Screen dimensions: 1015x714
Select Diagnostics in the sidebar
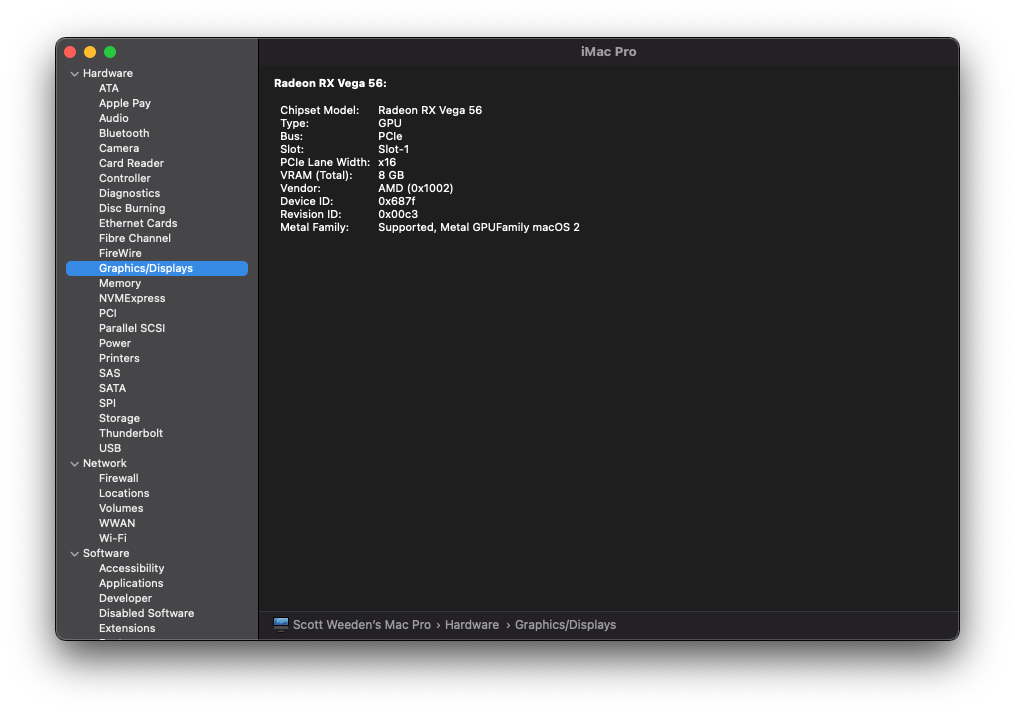tap(129, 193)
